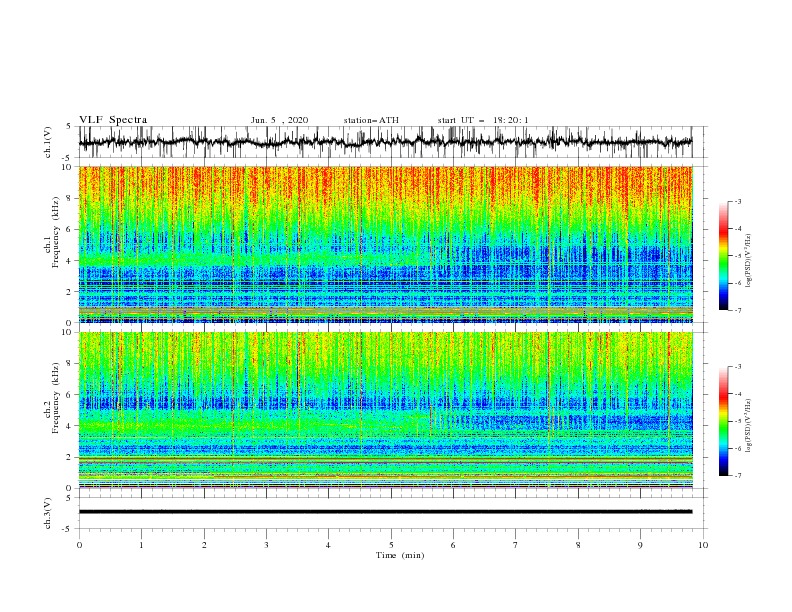Click the time axis tick label "9"
Viewport: 792px width, 612px height.
click(640, 545)
